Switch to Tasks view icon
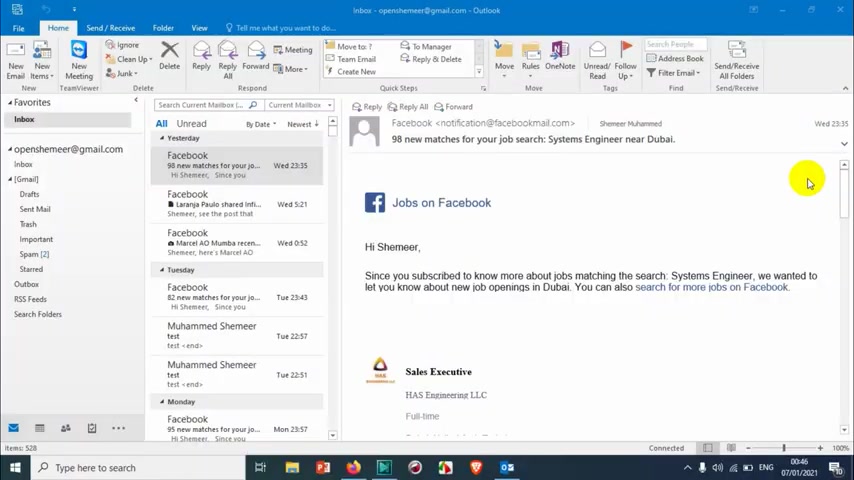The width and height of the screenshot is (854, 480). [92, 428]
